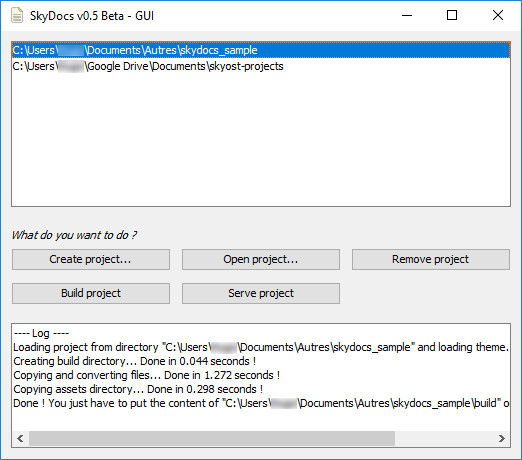Remove the selected project

click(x=431, y=259)
